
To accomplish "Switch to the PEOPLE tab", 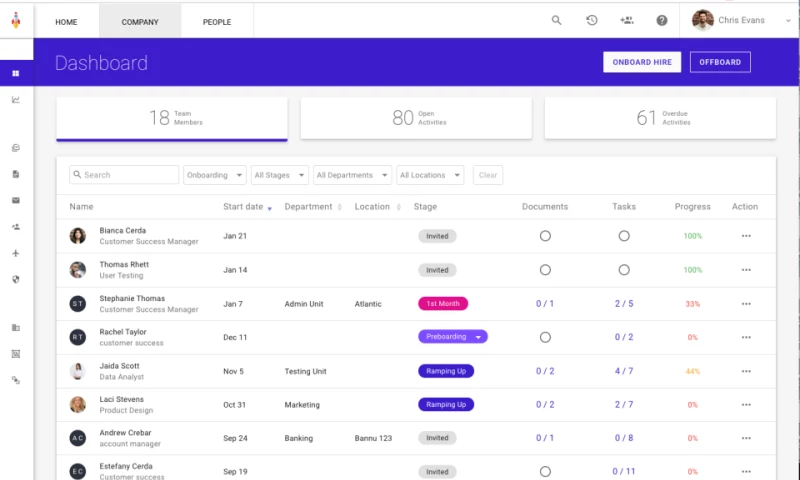I will click(x=217, y=22).
